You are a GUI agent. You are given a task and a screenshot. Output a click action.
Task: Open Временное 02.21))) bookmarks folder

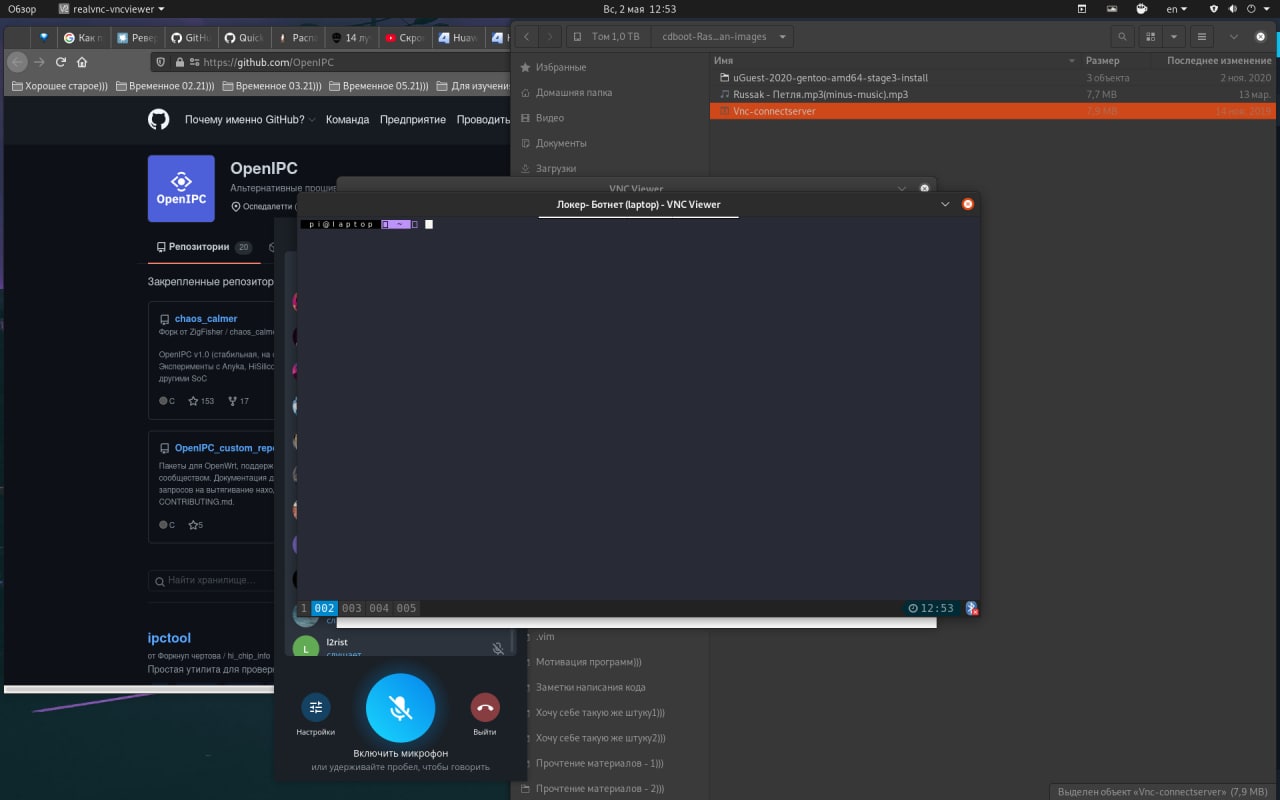(x=165, y=86)
